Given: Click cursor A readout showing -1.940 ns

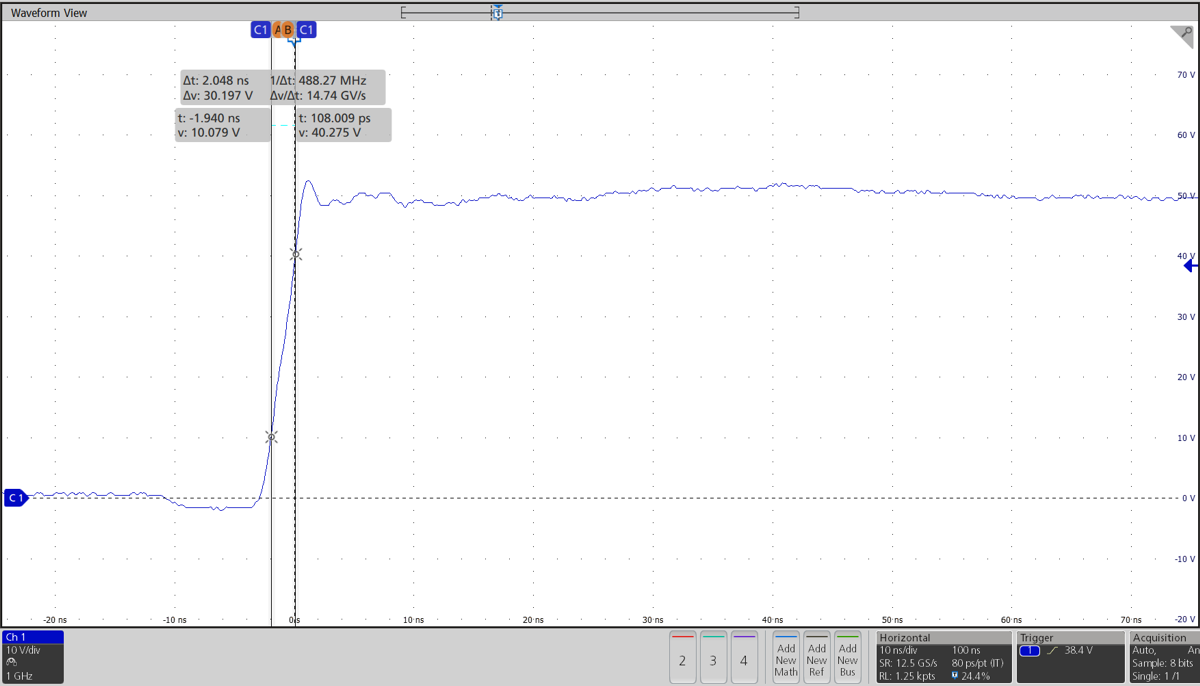Looking at the screenshot, I should coord(222,125).
